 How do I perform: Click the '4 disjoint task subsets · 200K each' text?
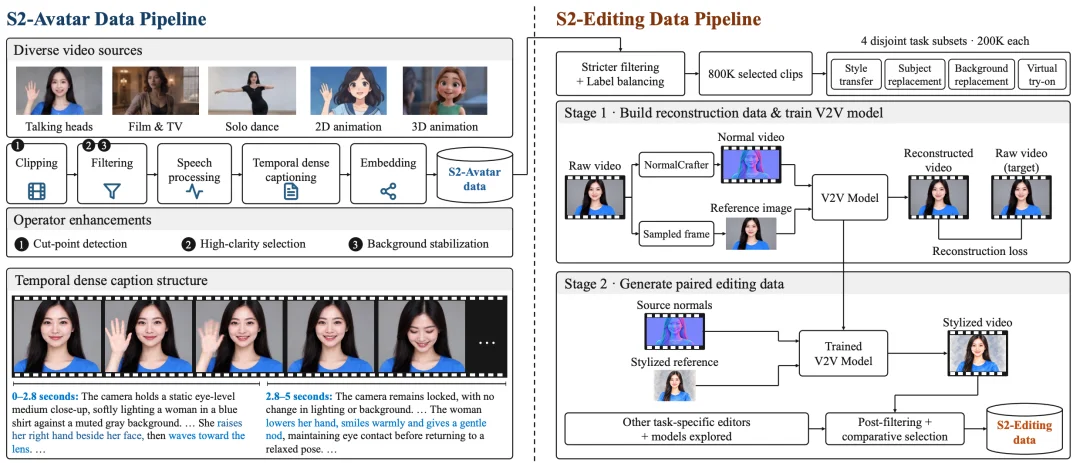945,41
